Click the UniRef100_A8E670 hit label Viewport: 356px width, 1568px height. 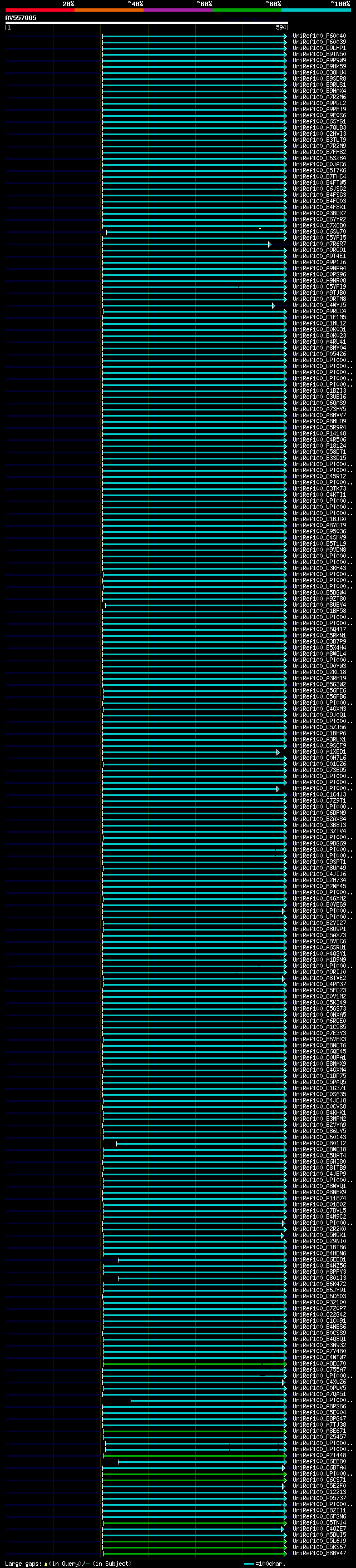(x=319, y=1363)
